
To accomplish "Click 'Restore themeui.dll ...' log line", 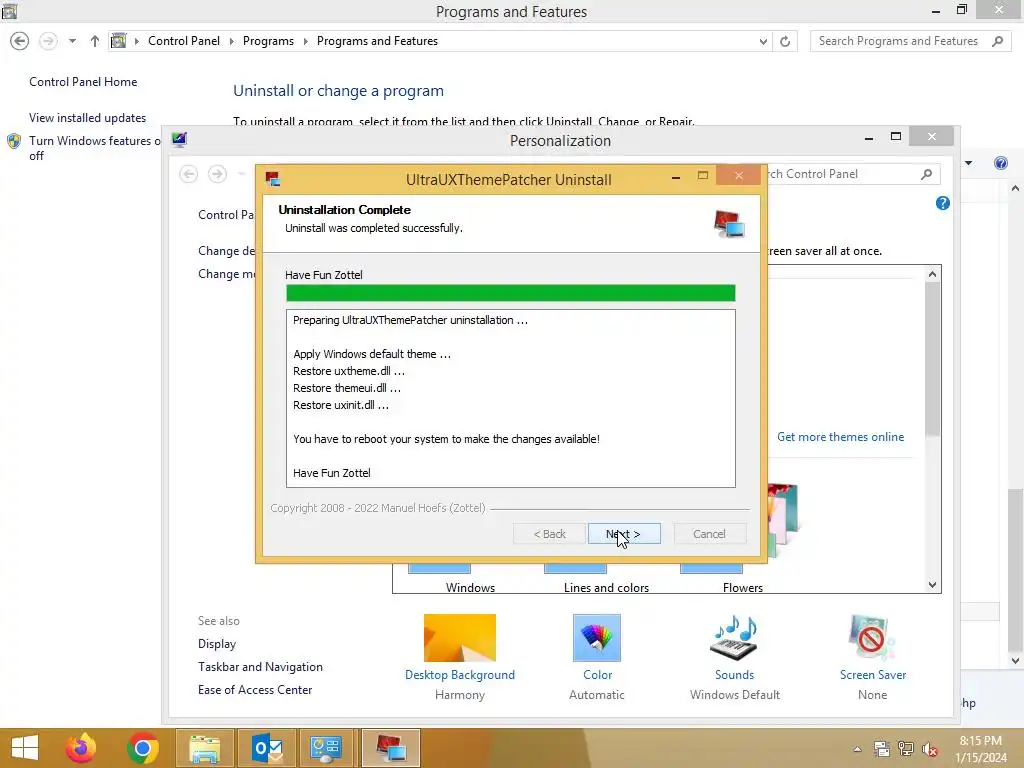I will [x=347, y=388].
